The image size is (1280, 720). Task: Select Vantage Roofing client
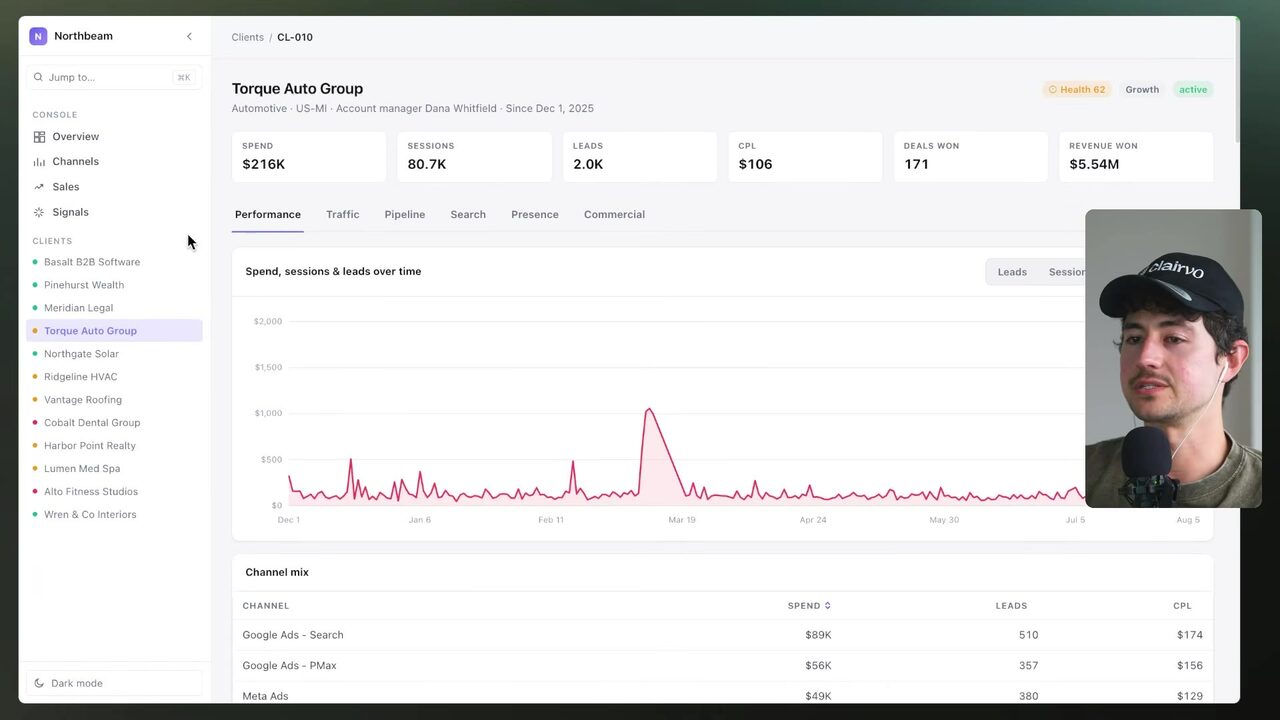click(114, 400)
